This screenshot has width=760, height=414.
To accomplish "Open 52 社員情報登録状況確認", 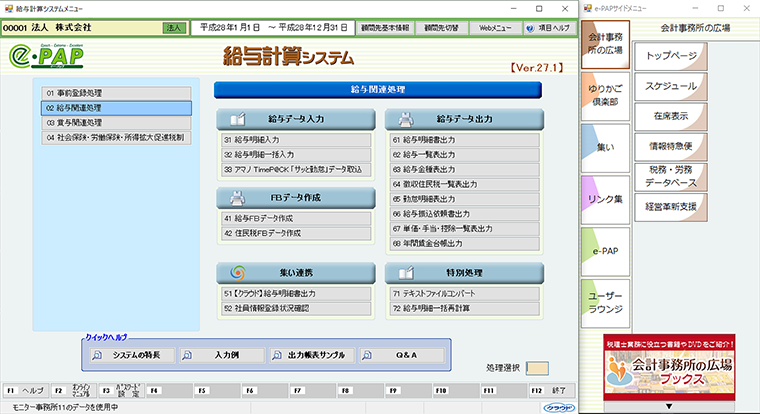I will [296, 308].
